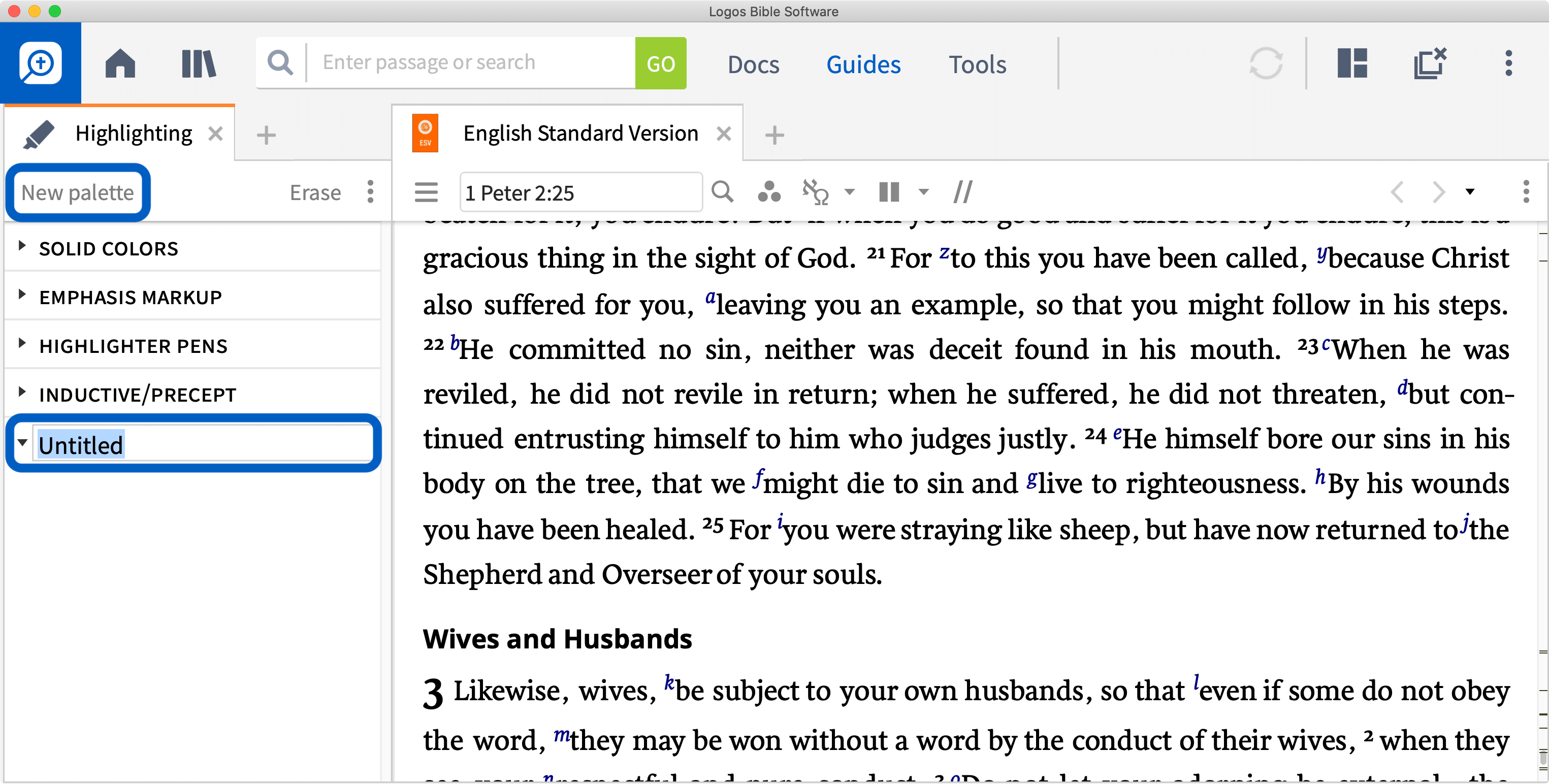The height and width of the screenshot is (784, 1549).
Task: Click the passage or search input box
Action: pyautogui.click(x=470, y=62)
